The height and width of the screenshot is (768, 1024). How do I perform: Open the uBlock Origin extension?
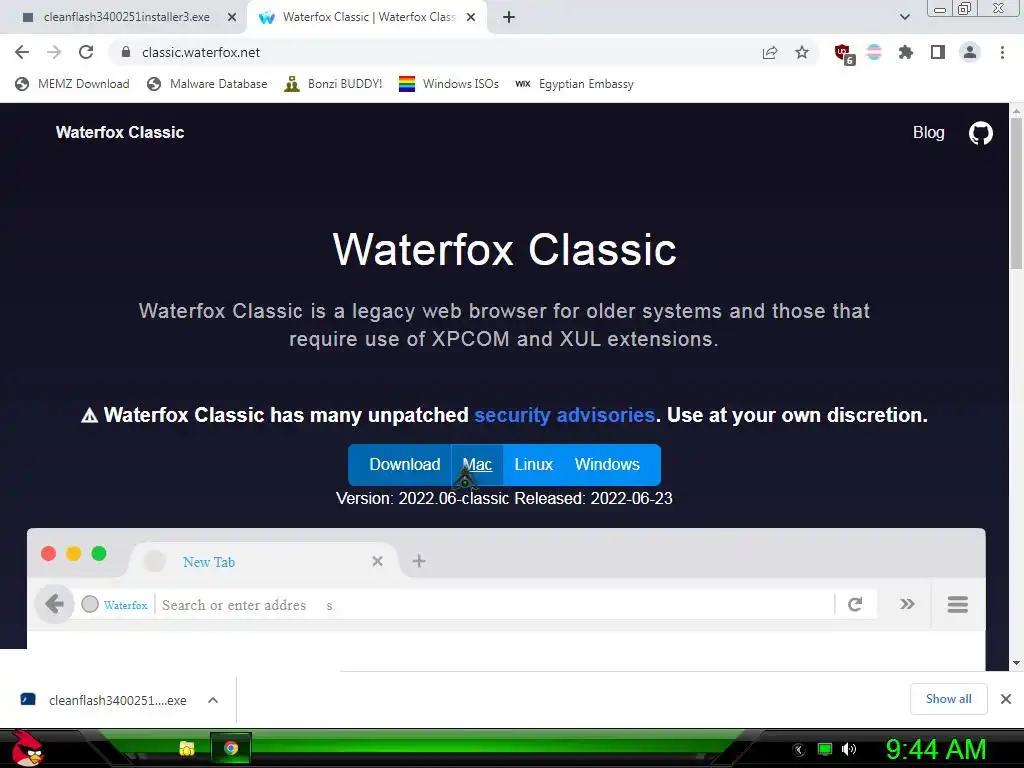pos(844,54)
